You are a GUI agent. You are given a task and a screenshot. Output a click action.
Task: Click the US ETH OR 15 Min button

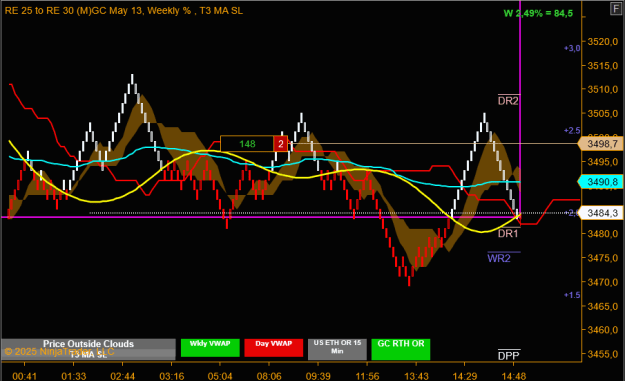pos(337,350)
